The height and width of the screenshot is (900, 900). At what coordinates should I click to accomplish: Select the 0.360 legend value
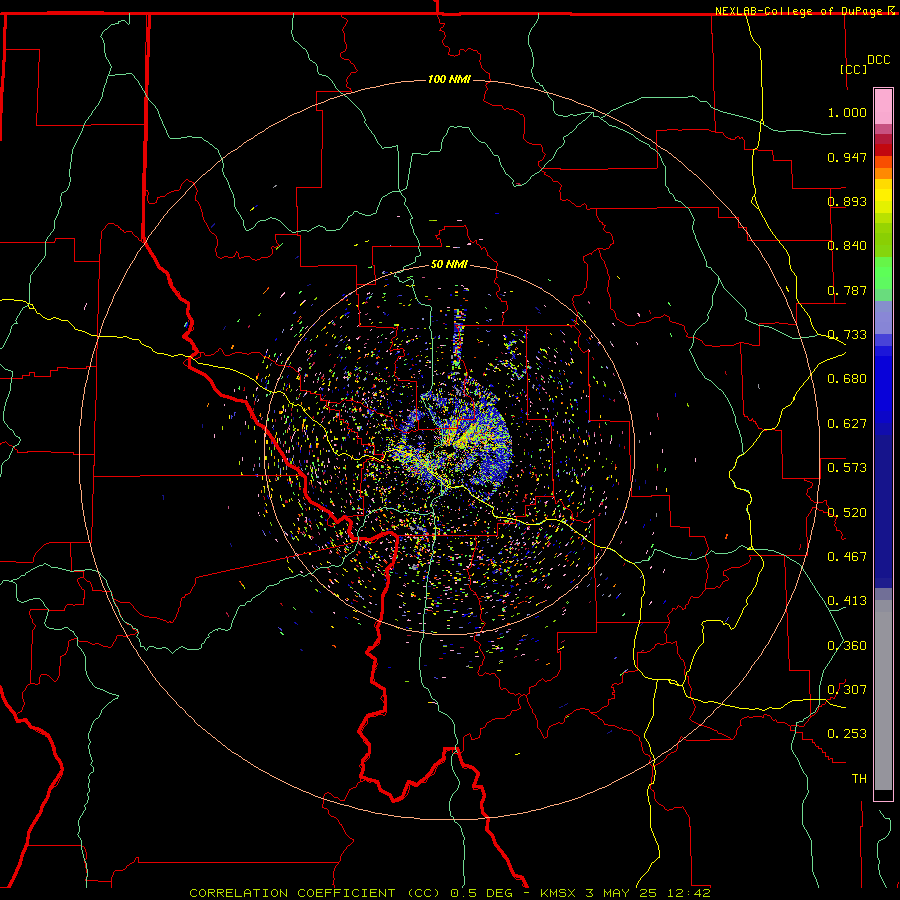click(847, 646)
